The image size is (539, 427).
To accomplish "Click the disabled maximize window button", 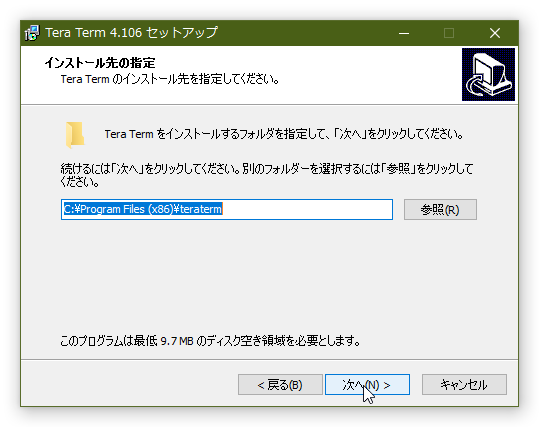I will (449, 33).
